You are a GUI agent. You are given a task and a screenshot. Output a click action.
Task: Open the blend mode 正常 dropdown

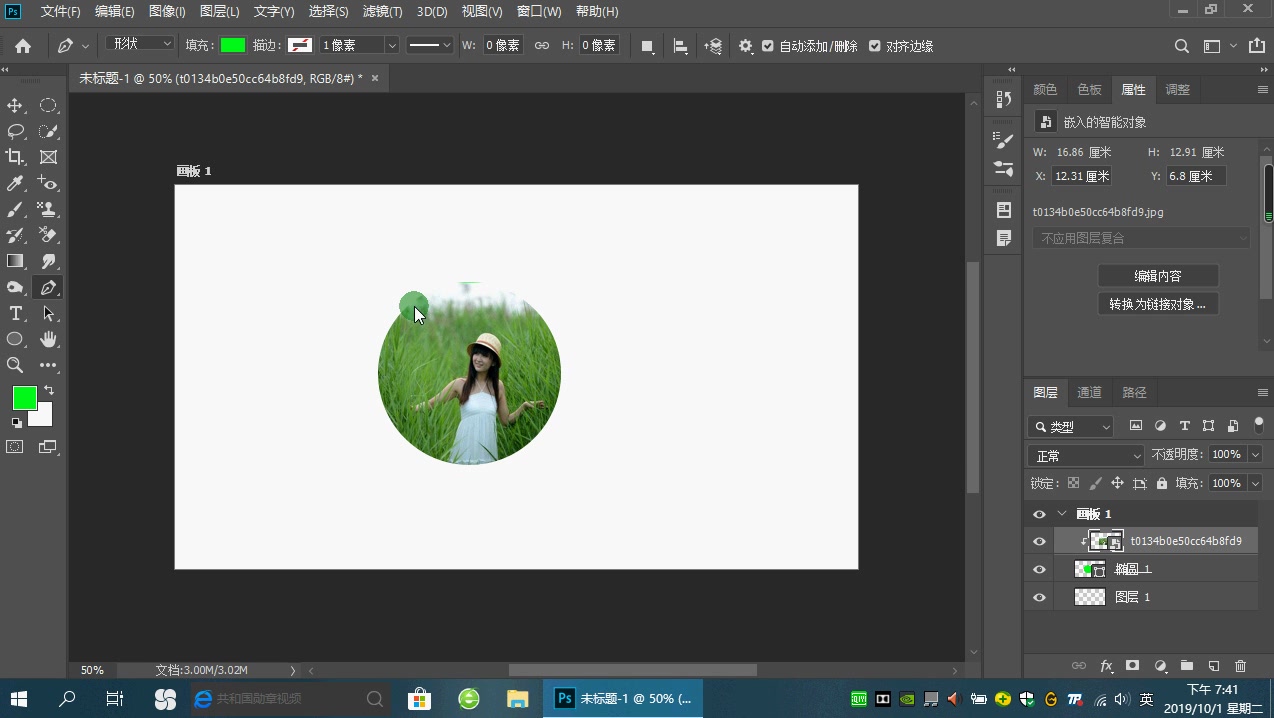pos(1086,456)
